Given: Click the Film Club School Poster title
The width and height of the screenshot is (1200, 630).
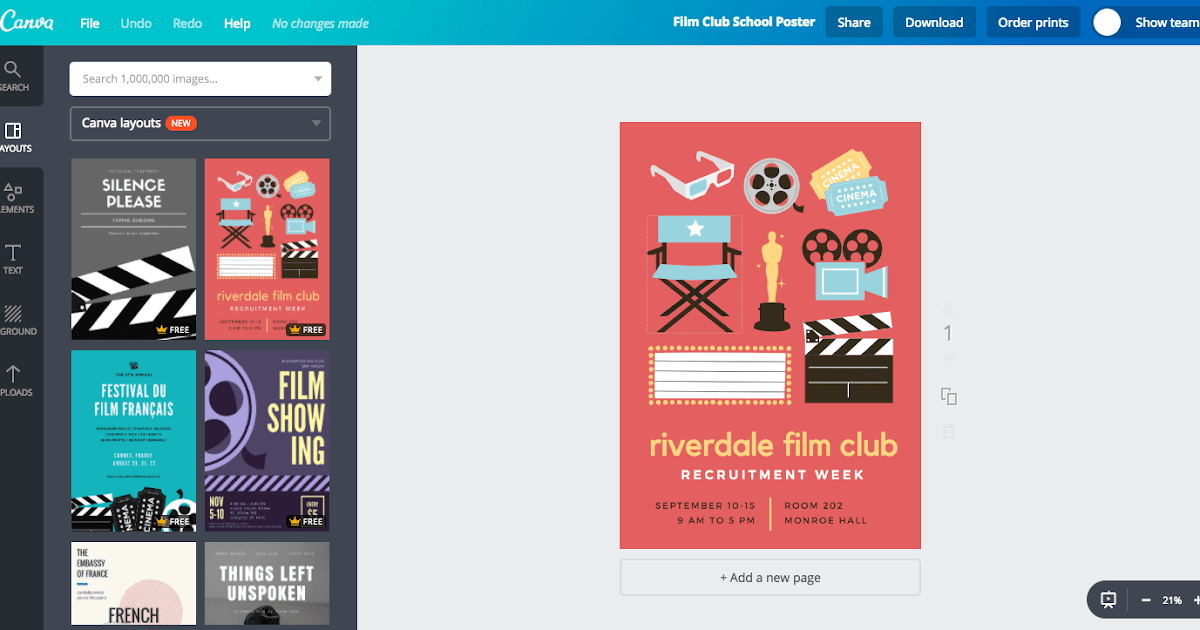Looking at the screenshot, I should click(744, 22).
